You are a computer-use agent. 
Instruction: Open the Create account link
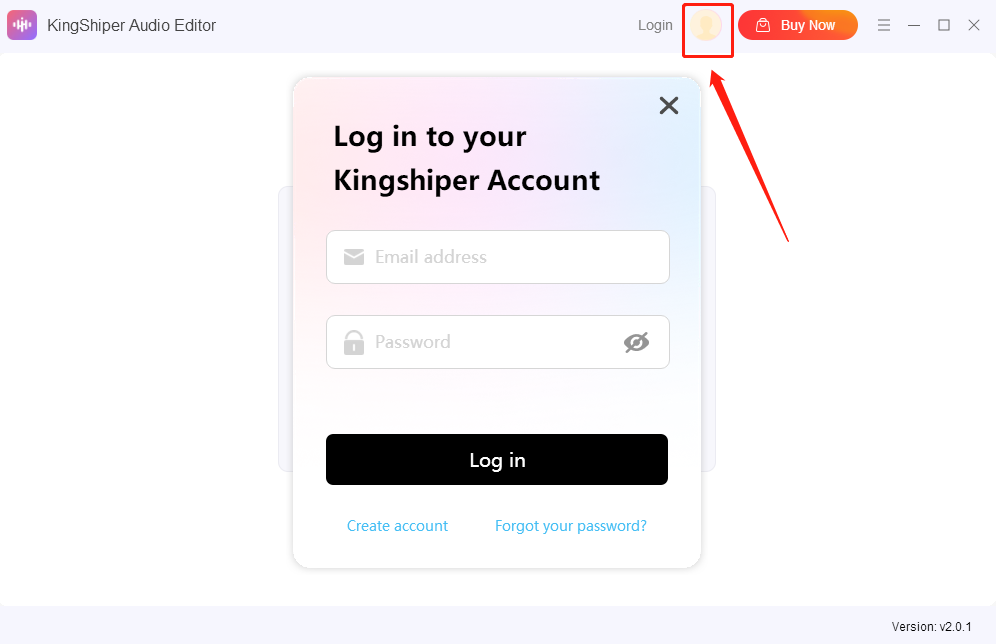point(397,526)
